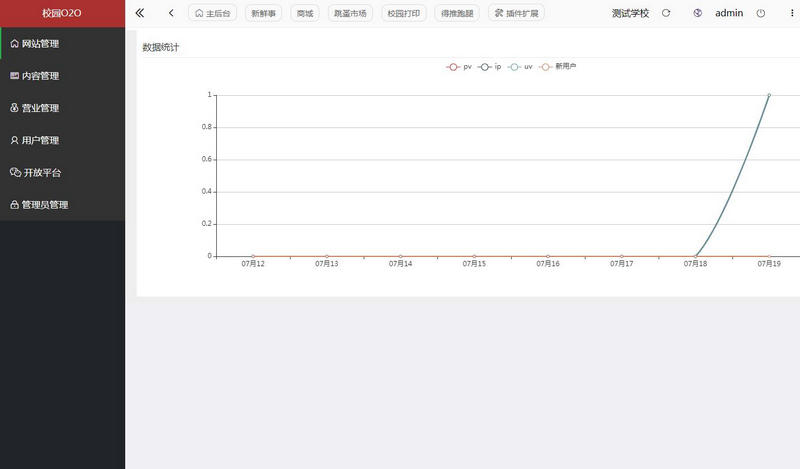The height and width of the screenshot is (469, 800).
Task: Refresh using the circular arrow icon
Action: pyautogui.click(x=666, y=13)
